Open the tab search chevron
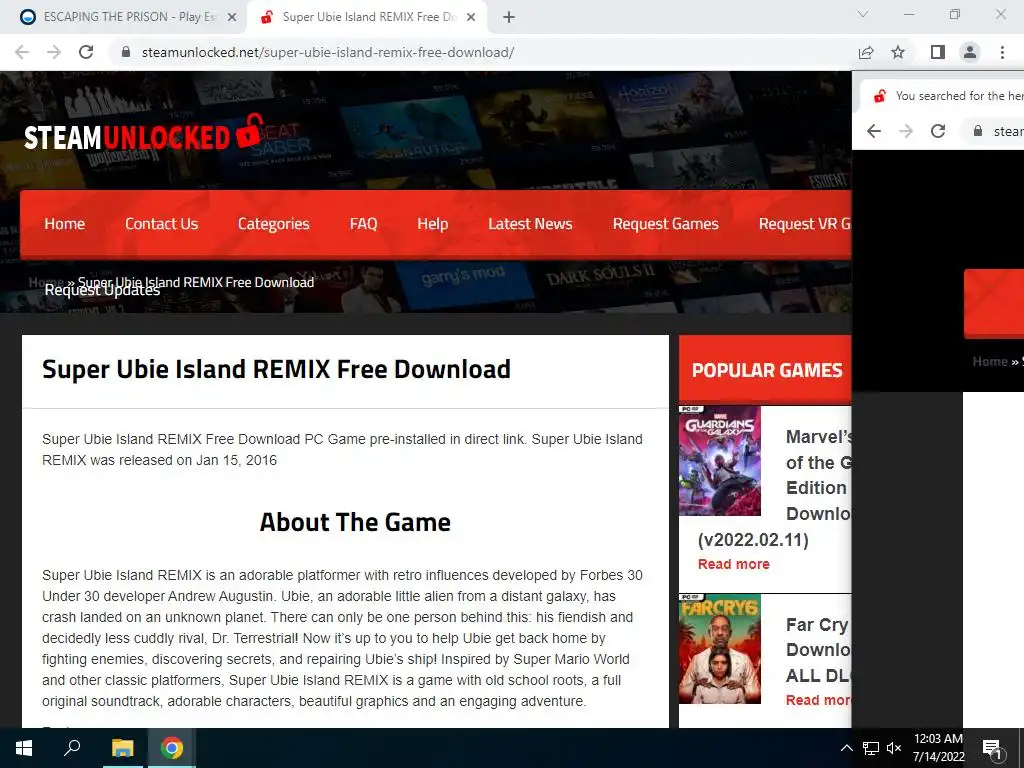1024x768 pixels. (x=863, y=14)
